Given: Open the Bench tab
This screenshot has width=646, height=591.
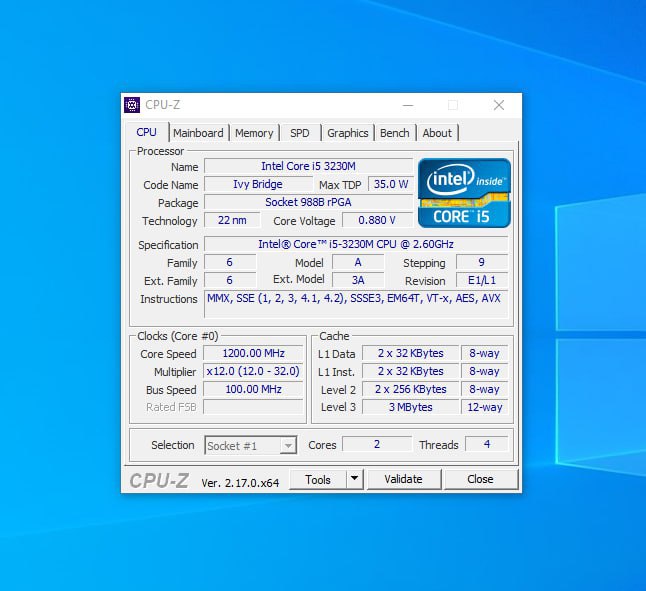Looking at the screenshot, I should [395, 133].
